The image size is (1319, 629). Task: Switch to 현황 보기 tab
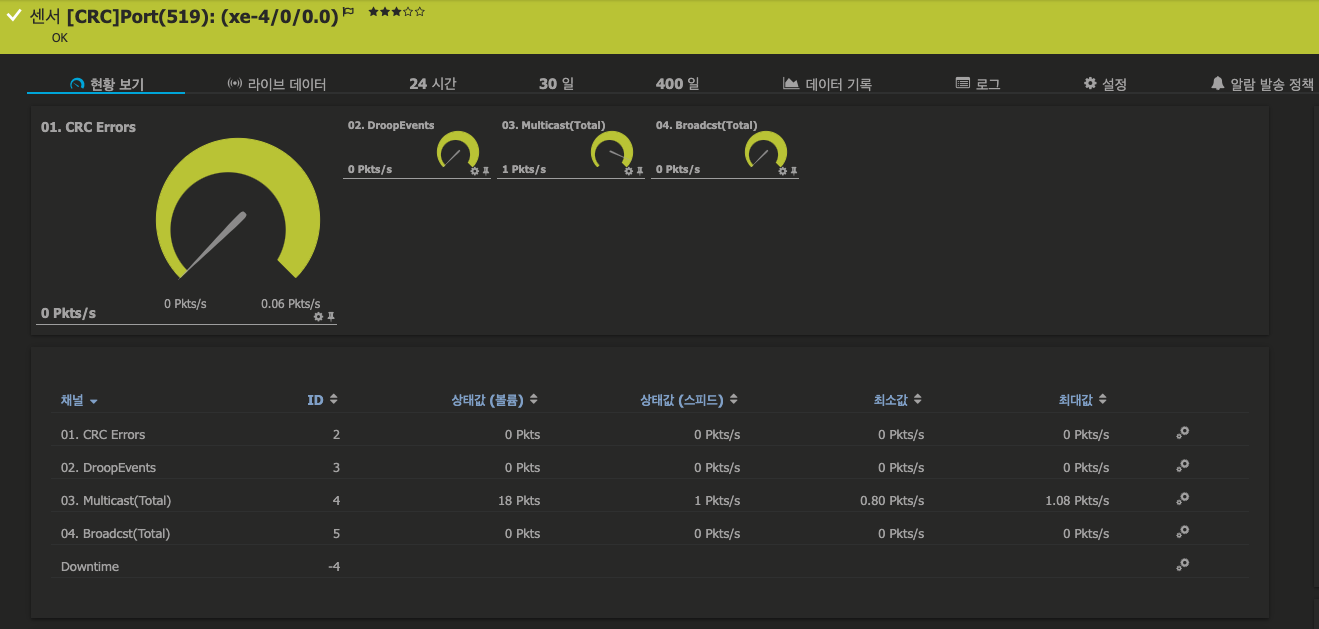coord(106,84)
